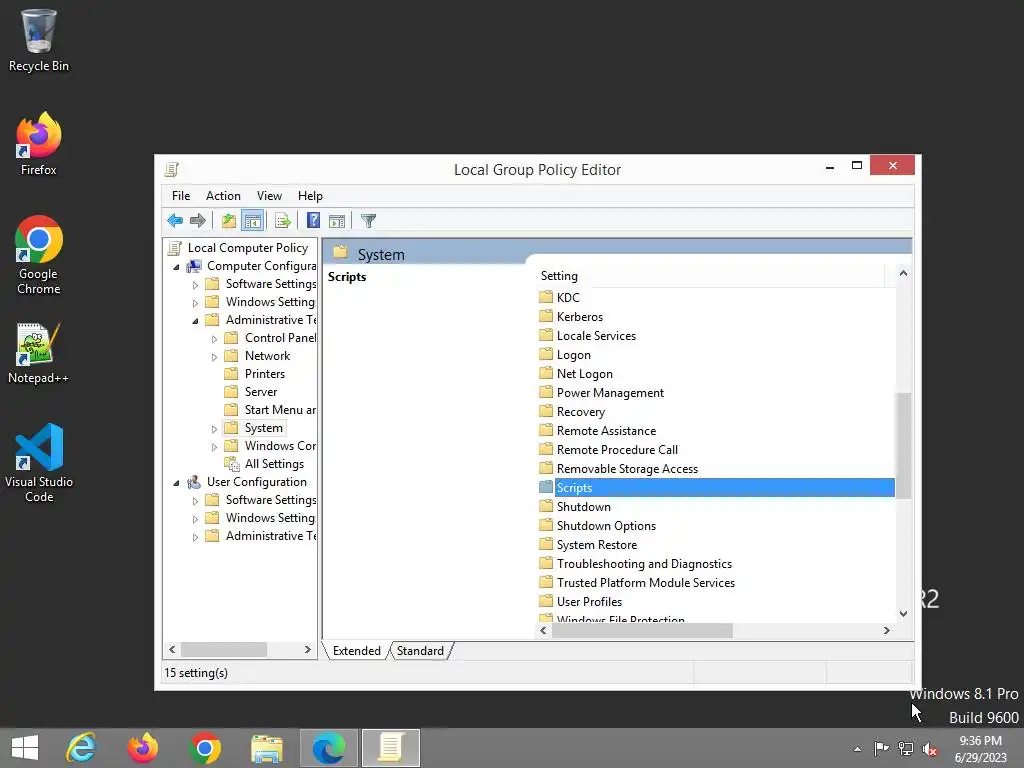Select the Shutdown Options folder
Viewport: 1024px width, 768px height.
pos(606,526)
